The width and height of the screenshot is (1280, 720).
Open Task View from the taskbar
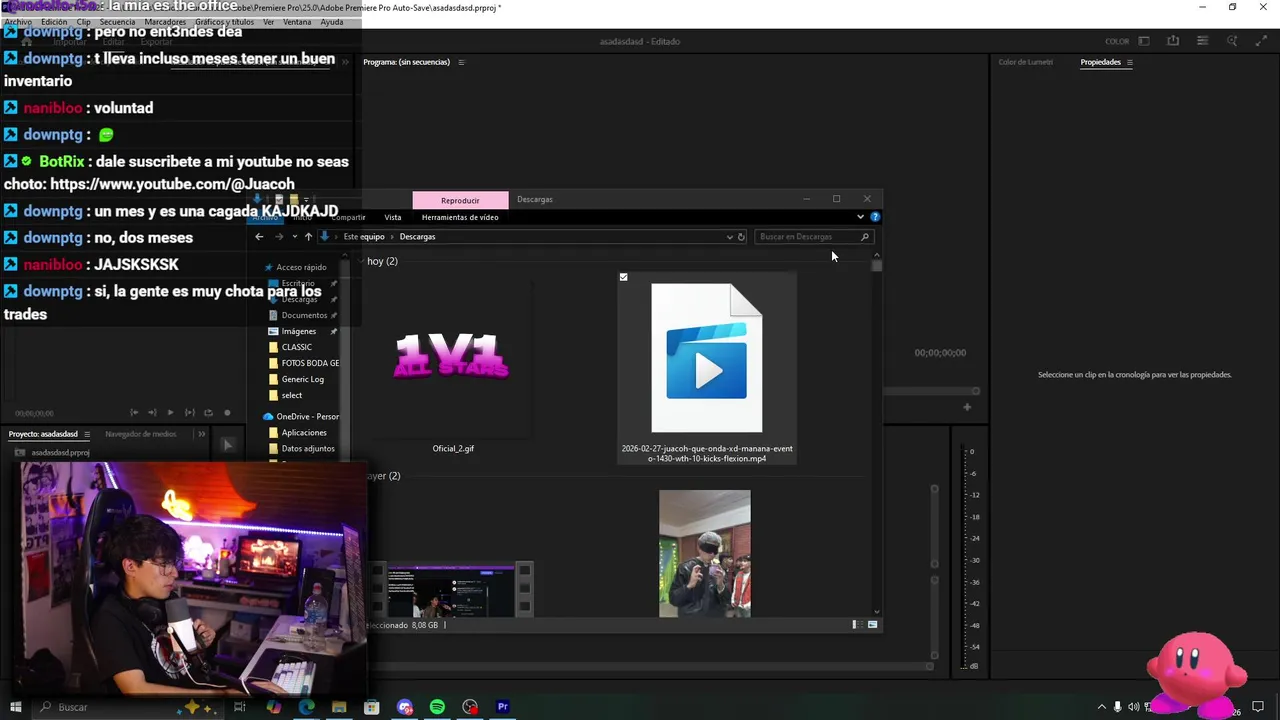pyautogui.click(x=240, y=707)
